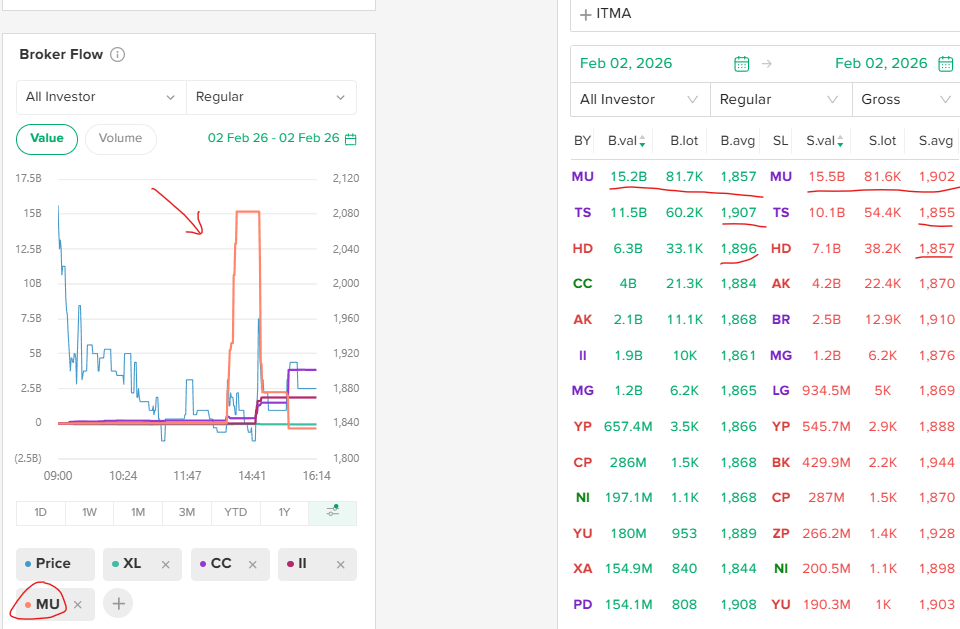This screenshot has height=629, width=960.
Task: Click the Broker Flow info icon
Action: tap(117, 55)
